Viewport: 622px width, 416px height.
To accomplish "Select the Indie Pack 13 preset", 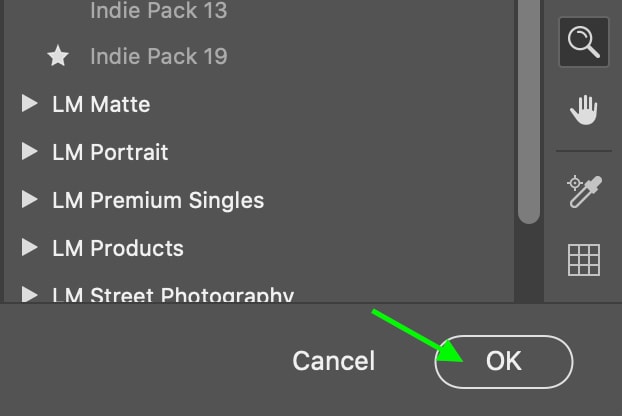I will click(x=158, y=11).
